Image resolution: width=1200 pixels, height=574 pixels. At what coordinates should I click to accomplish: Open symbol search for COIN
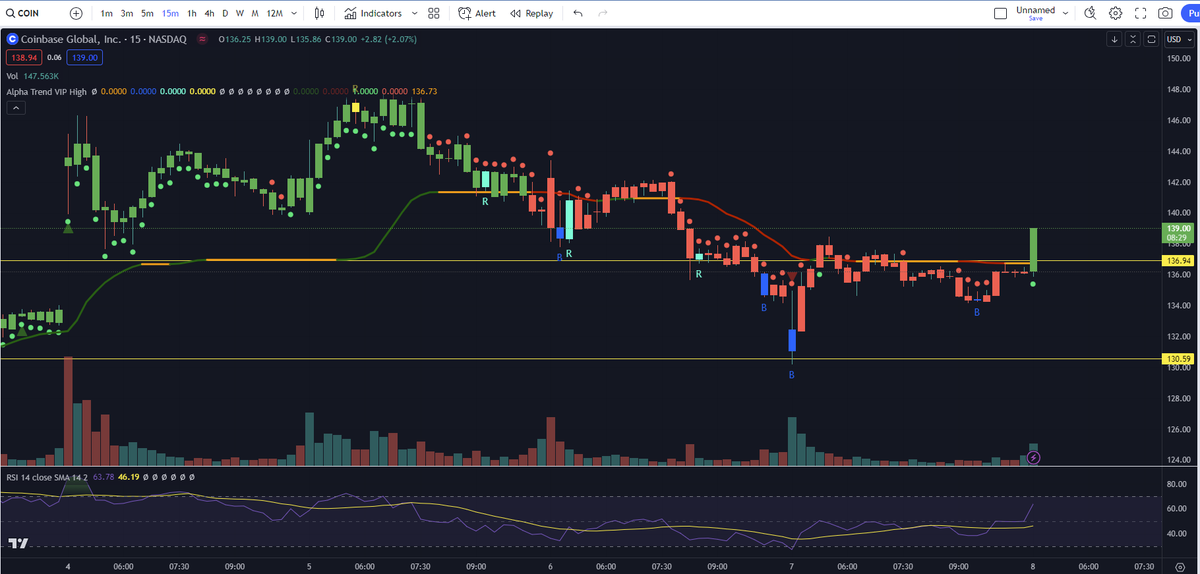(x=22, y=13)
